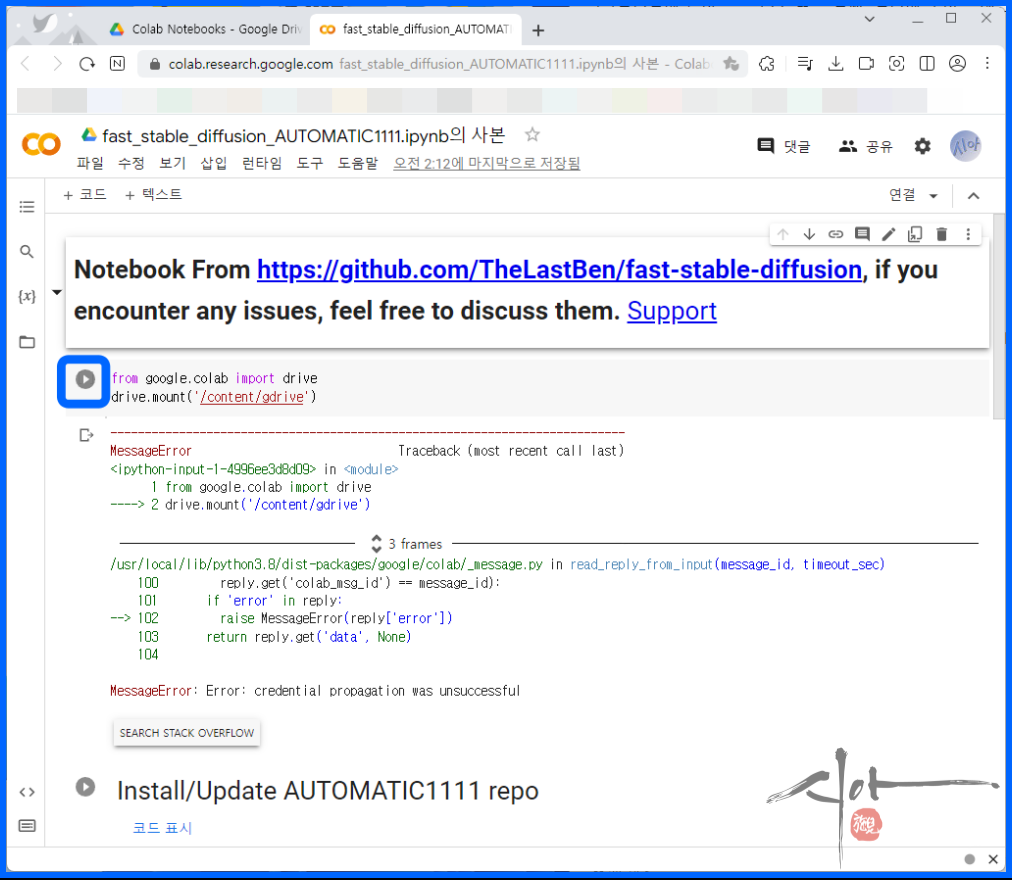Add a text cell with + 텍스트

pyautogui.click(x=154, y=195)
